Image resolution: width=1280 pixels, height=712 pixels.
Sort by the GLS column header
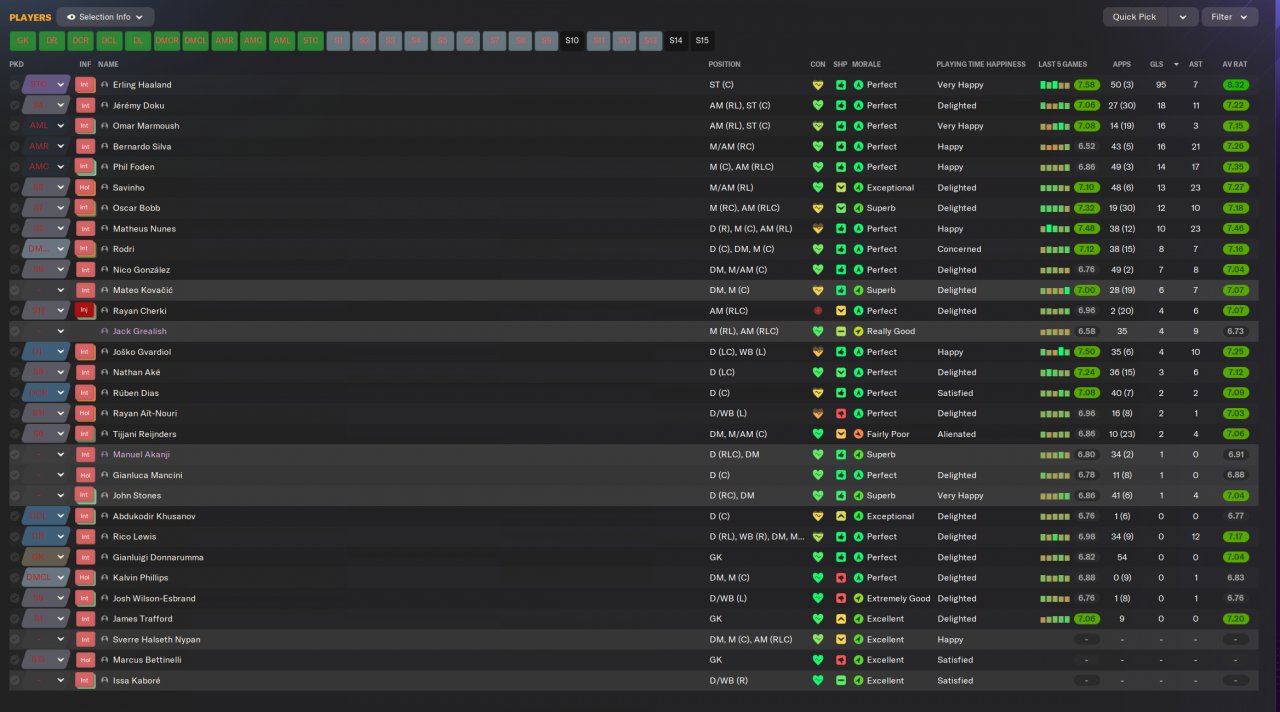(x=1157, y=64)
